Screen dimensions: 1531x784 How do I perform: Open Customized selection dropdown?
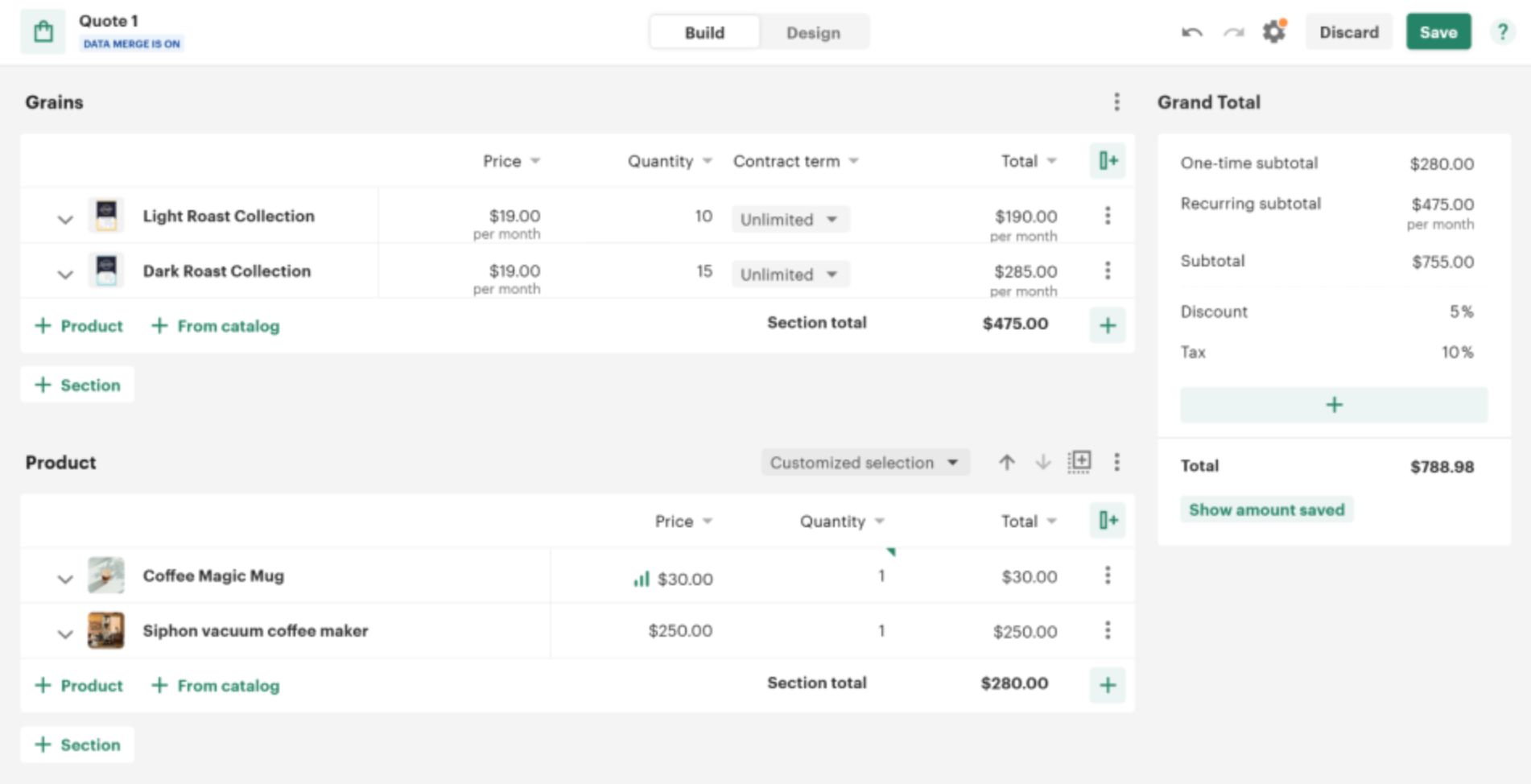[x=865, y=463]
